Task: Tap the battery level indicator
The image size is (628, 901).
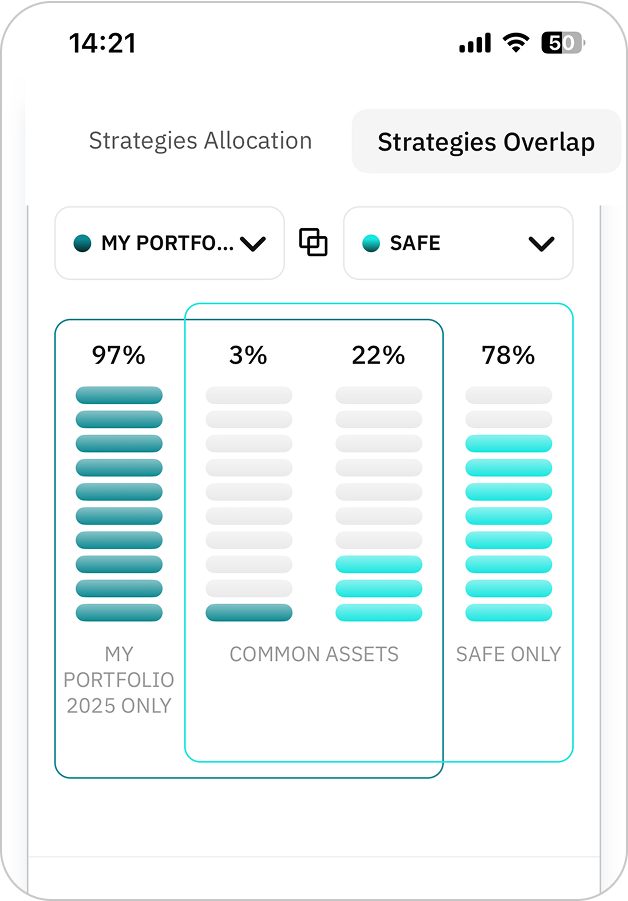Action: point(563,43)
